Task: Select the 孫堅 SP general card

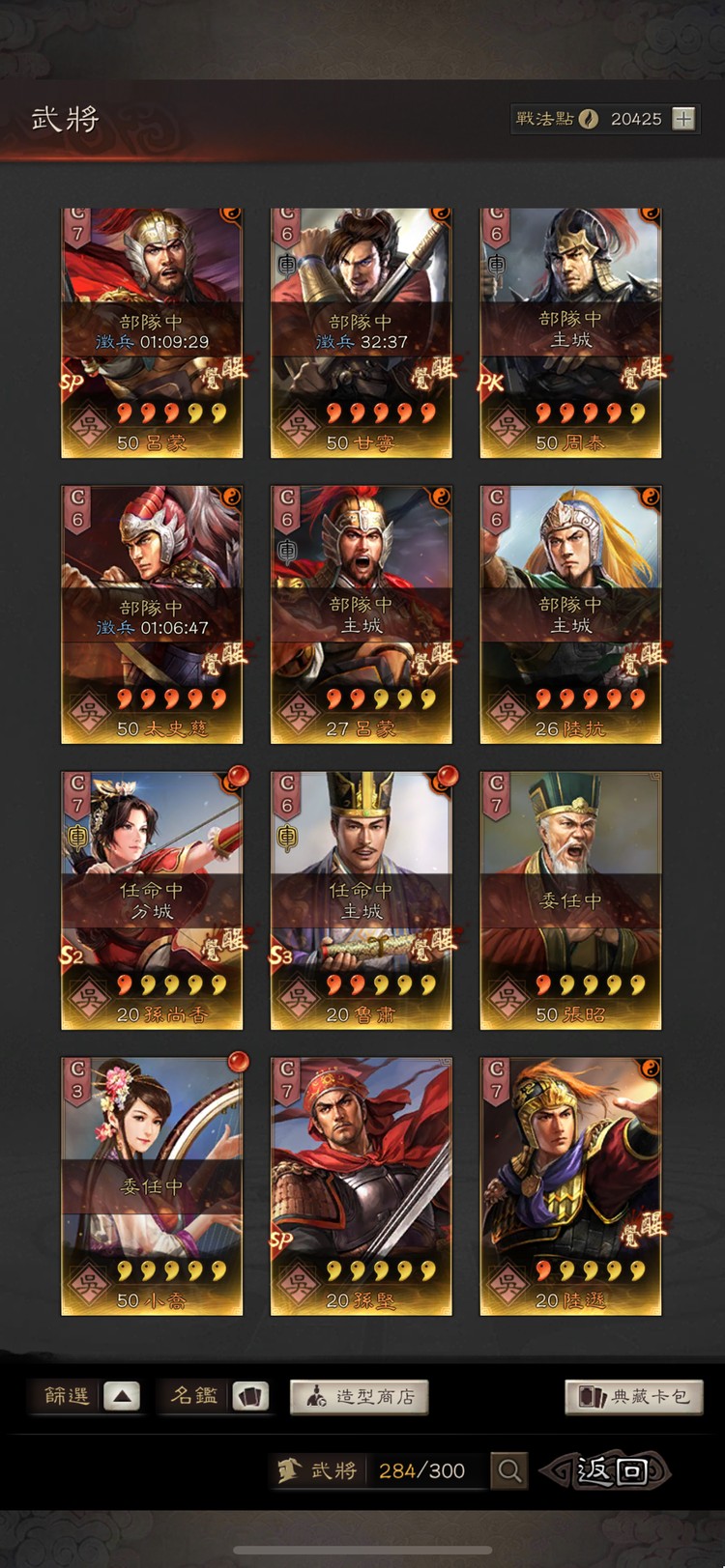Action: [362, 1186]
